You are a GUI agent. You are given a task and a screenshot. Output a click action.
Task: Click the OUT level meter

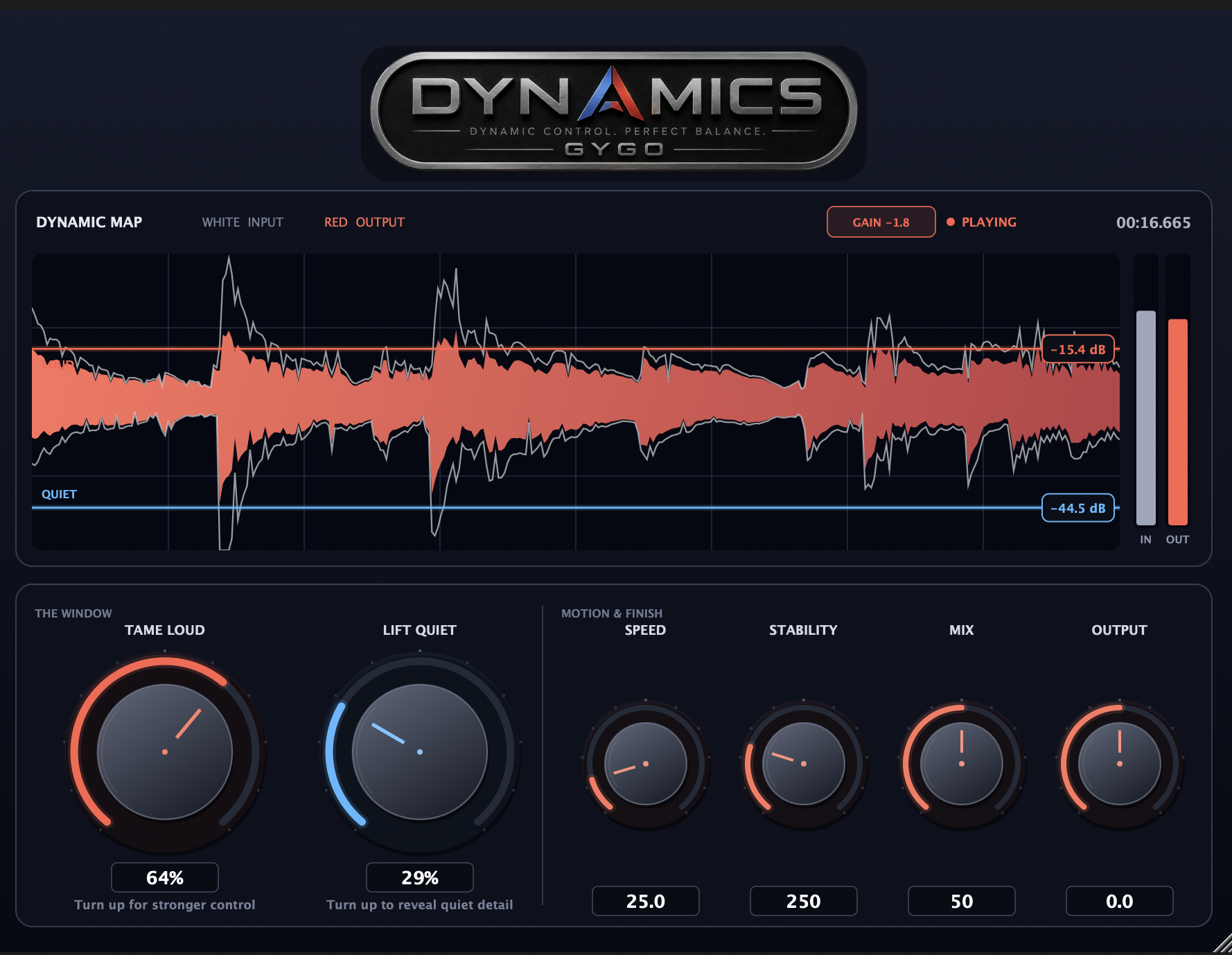pos(1178,390)
